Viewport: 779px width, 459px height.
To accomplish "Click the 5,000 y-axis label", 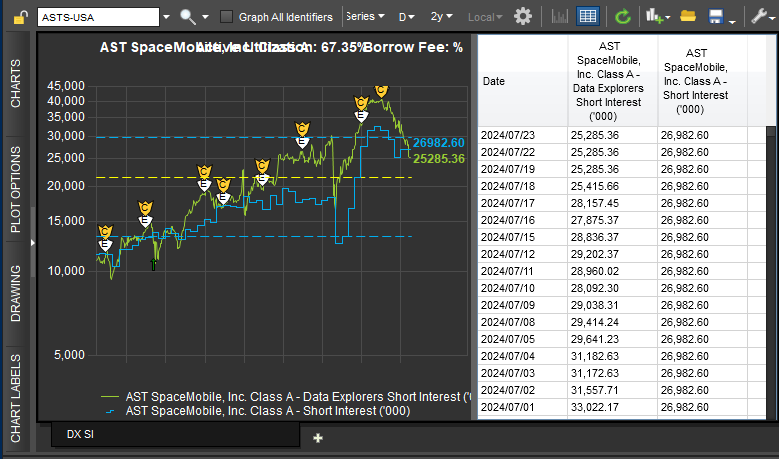I will (70, 355).
